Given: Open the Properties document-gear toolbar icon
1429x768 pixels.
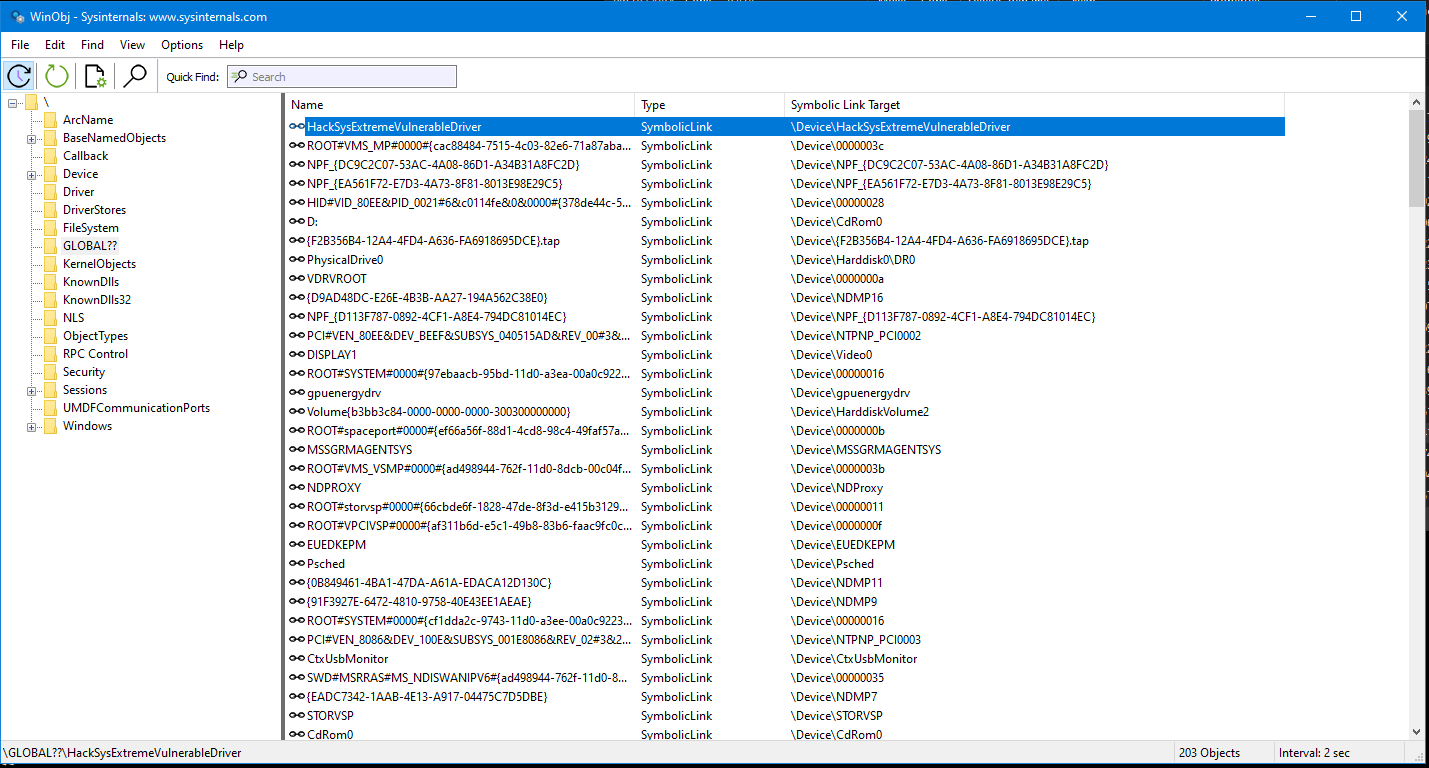Looking at the screenshot, I should (96, 76).
